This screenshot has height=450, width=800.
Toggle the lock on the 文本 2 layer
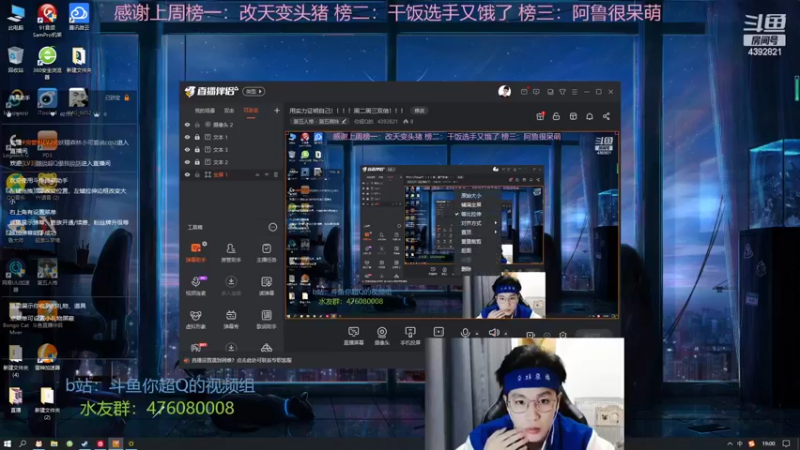point(197,162)
